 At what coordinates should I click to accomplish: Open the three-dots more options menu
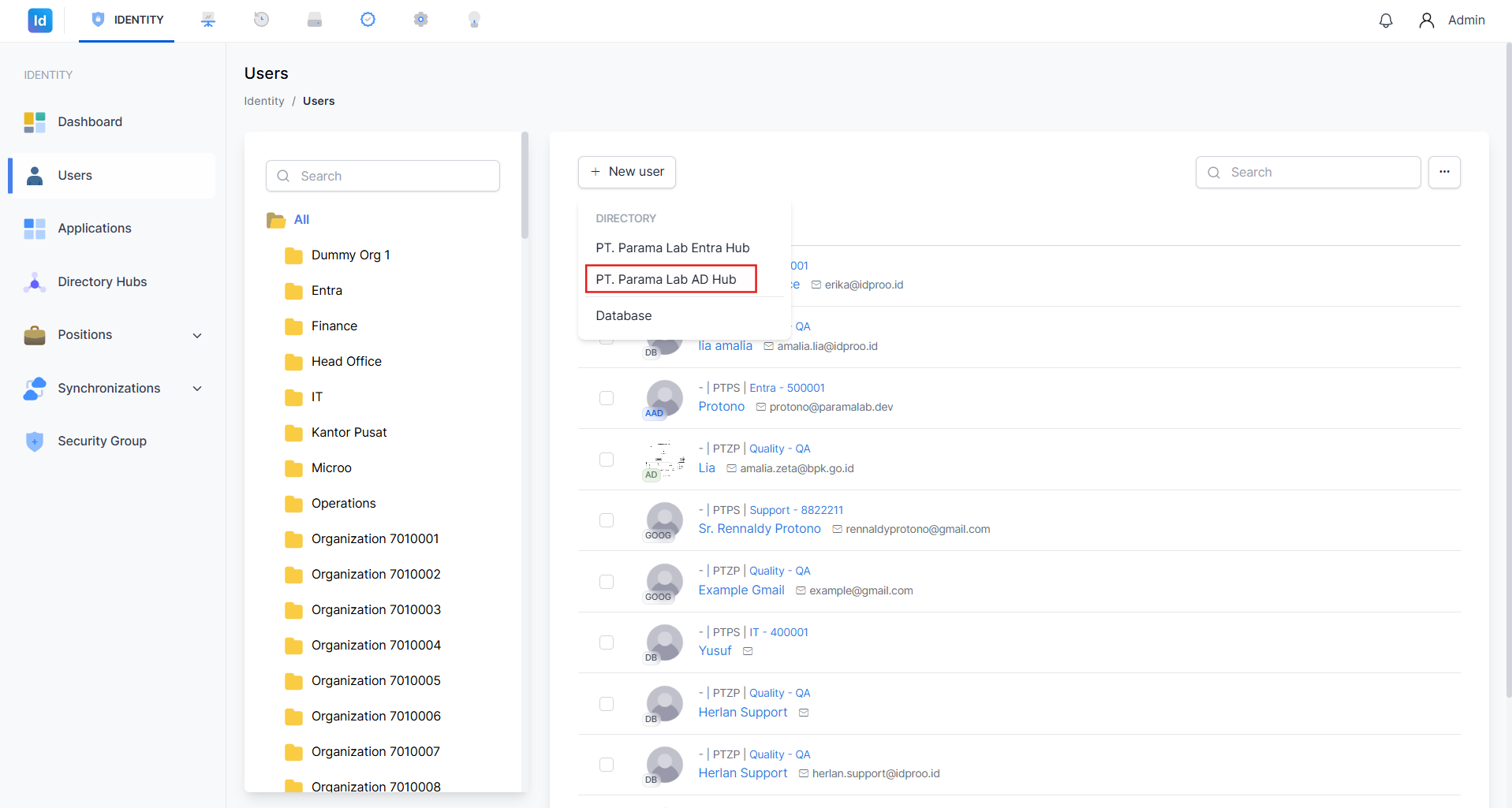point(1444,172)
